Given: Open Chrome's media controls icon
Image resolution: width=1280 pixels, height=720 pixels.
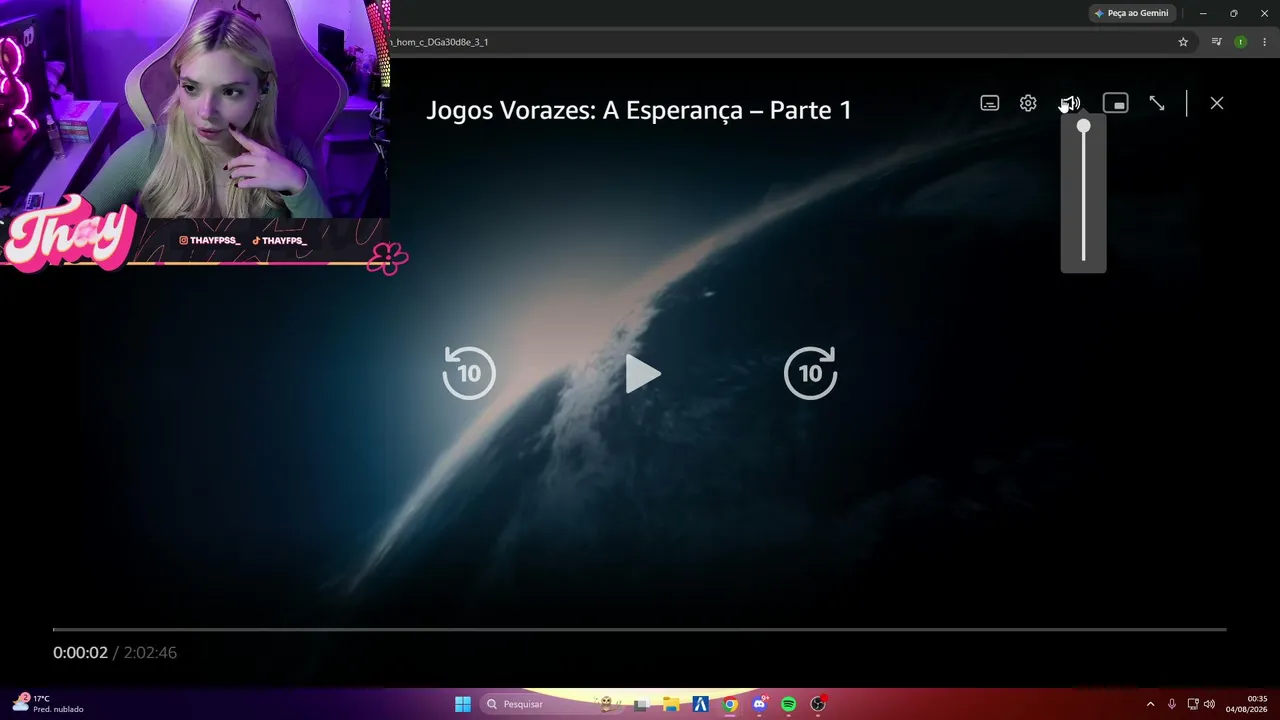Looking at the screenshot, I should pyautogui.click(x=1216, y=42).
